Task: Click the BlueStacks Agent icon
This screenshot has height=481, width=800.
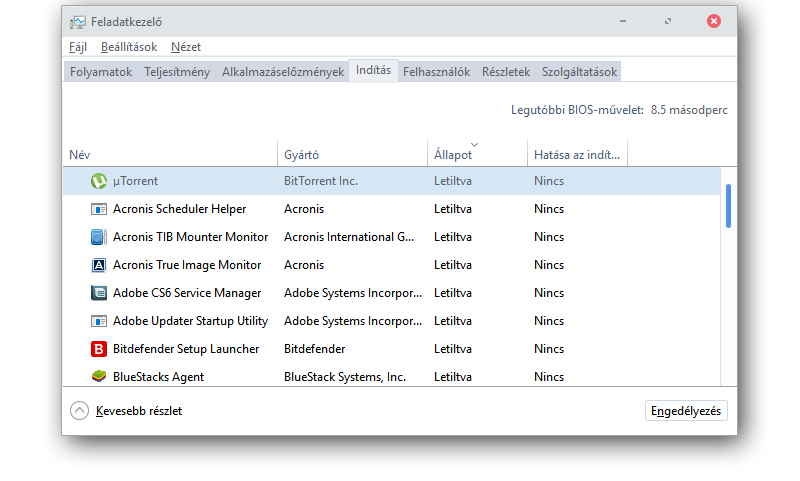Action: point(99,377)
